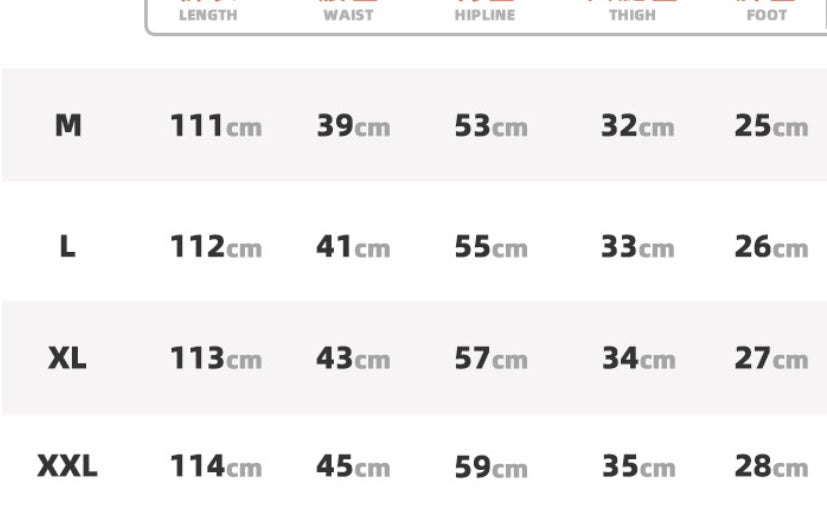Click the 39cm waist value
The image size is (827, 506).
[353, 127]
